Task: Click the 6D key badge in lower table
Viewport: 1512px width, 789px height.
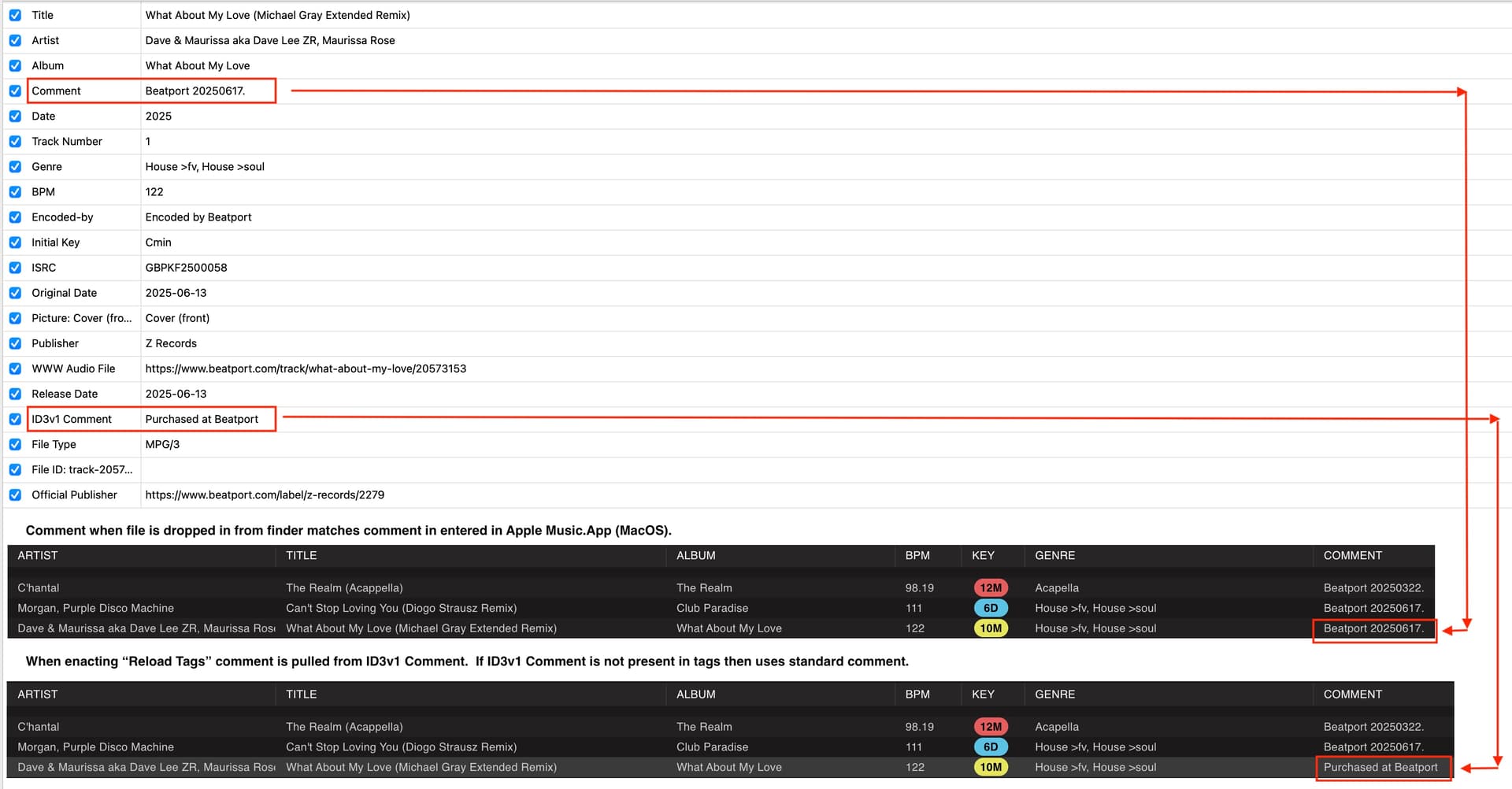Action: click(991, 746)
